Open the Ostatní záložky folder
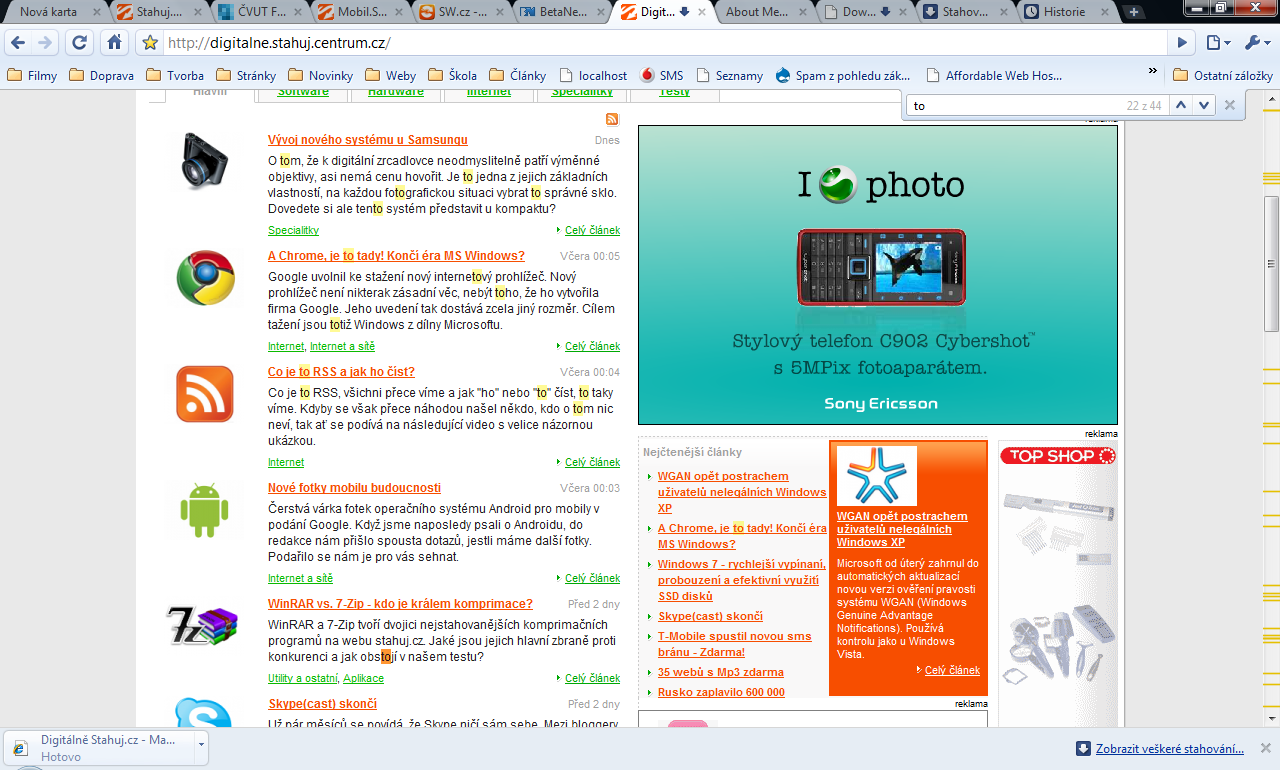Viewport: 1280px width, 770px height. pyautogui.click(x=1223, y=75)
